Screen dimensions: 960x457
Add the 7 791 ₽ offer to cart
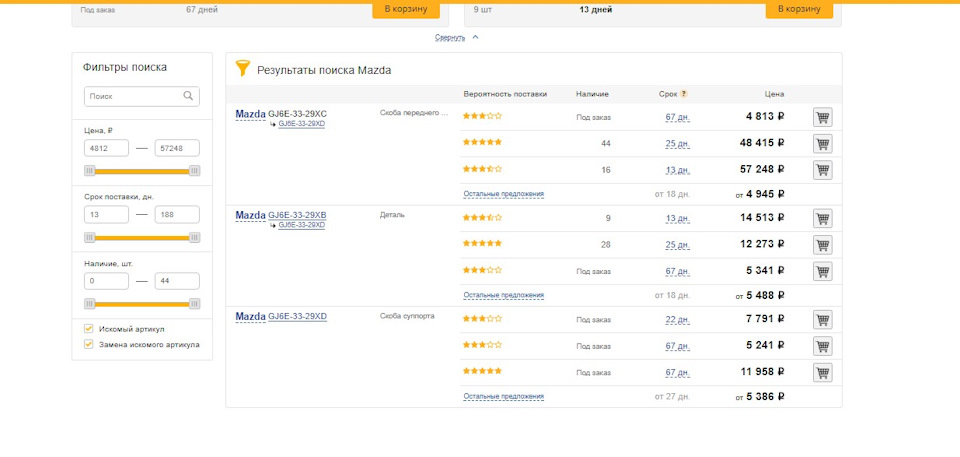coord(823,319)
